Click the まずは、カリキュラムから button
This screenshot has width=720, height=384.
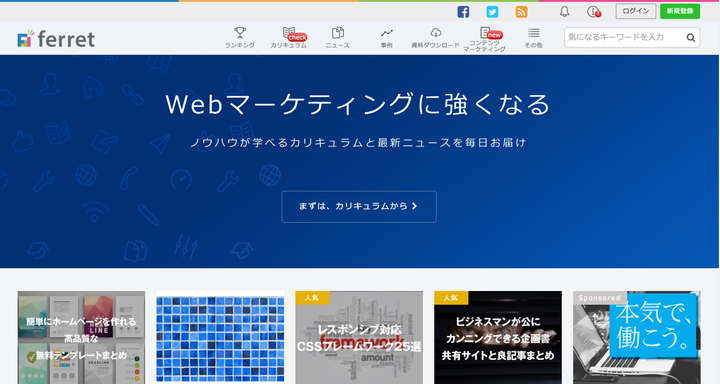pos(359,207)
